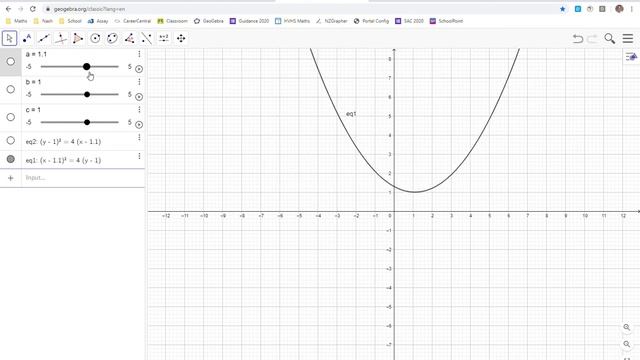Click the zoom in magnifier on graph
Image resolution: width=640 pixels, height=360 pixels.
coord(627,327)
